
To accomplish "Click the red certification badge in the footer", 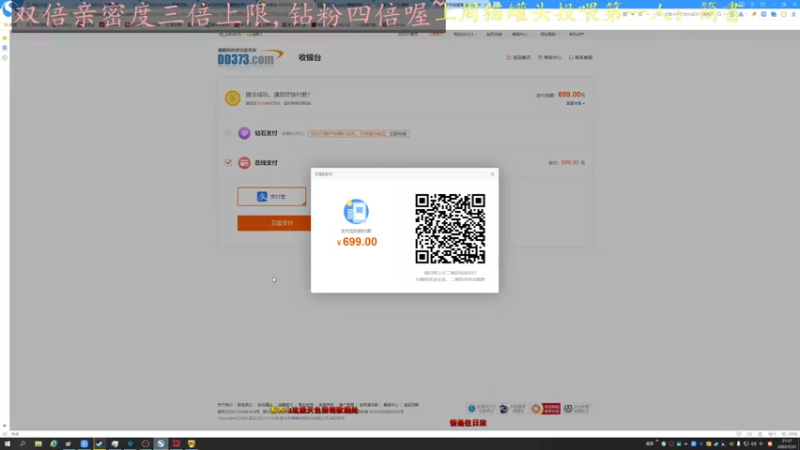I will click(545, 409).
